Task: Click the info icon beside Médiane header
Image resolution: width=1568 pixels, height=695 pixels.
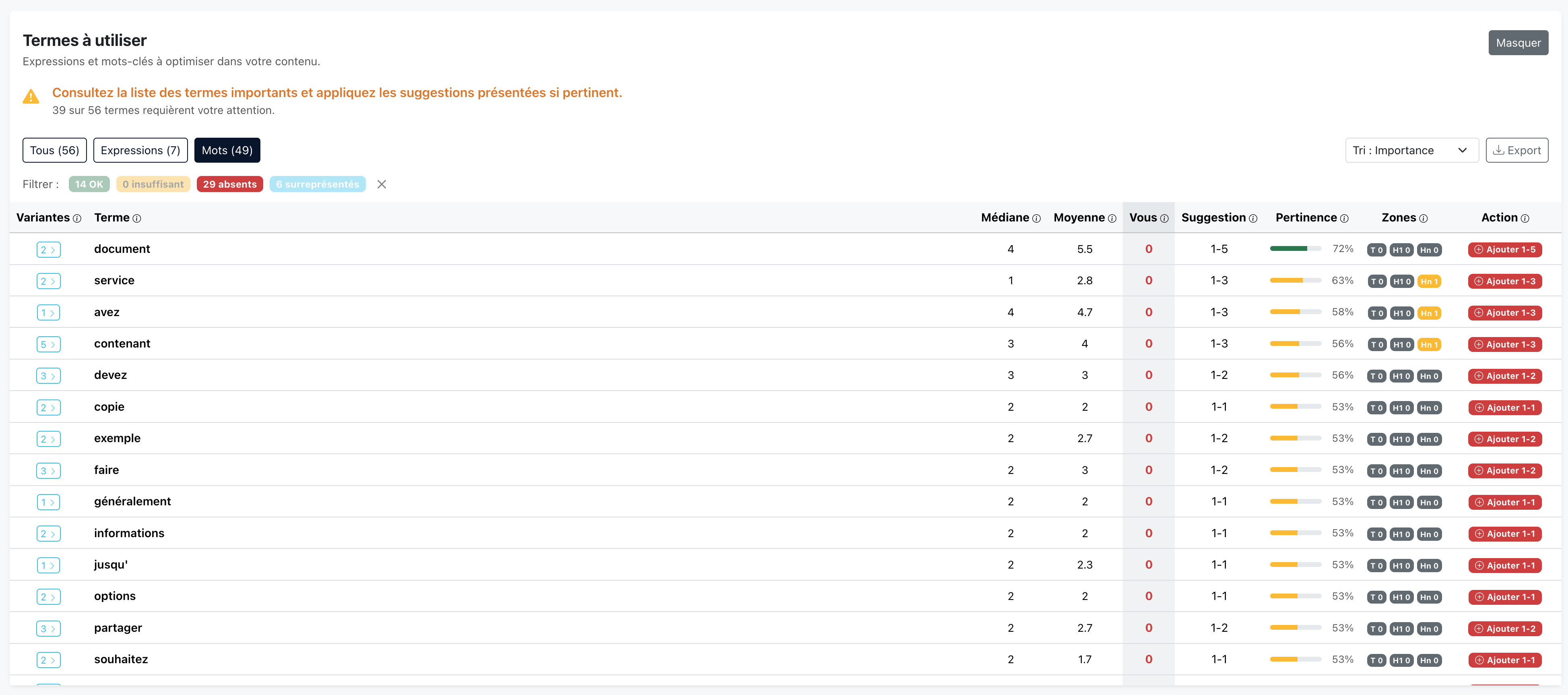Action: click(x=1036, y=219)
